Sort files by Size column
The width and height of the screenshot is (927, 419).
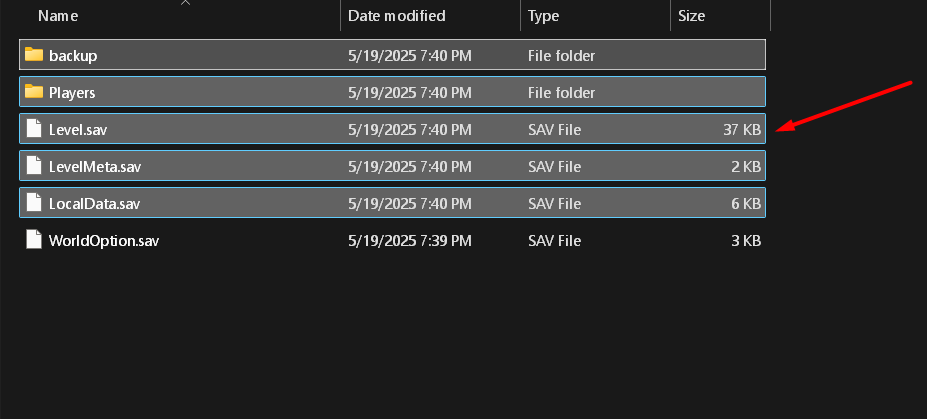pos(691,16)
